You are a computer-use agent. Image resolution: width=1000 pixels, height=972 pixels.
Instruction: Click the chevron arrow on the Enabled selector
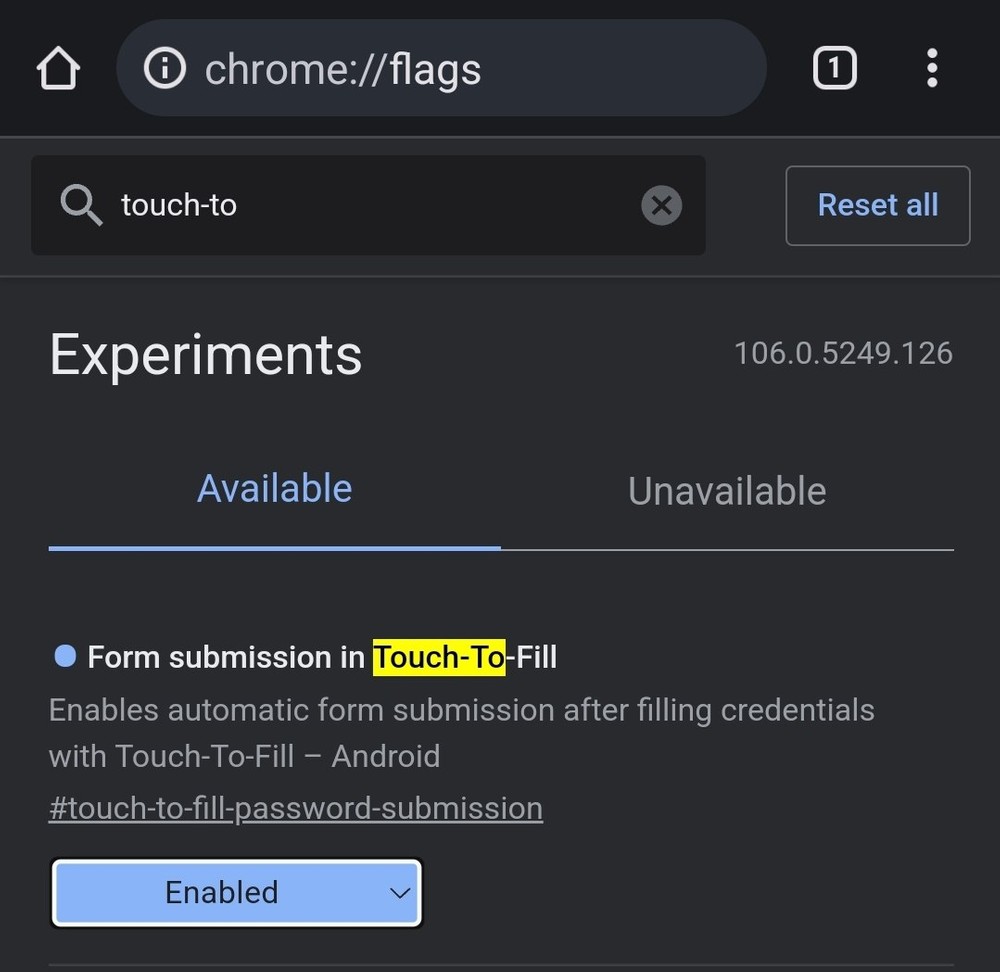tap(400, 892)
